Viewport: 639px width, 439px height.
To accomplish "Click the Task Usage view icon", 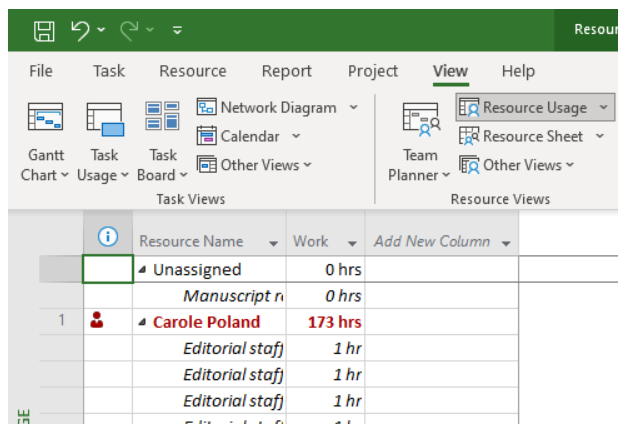I will 105,119.
